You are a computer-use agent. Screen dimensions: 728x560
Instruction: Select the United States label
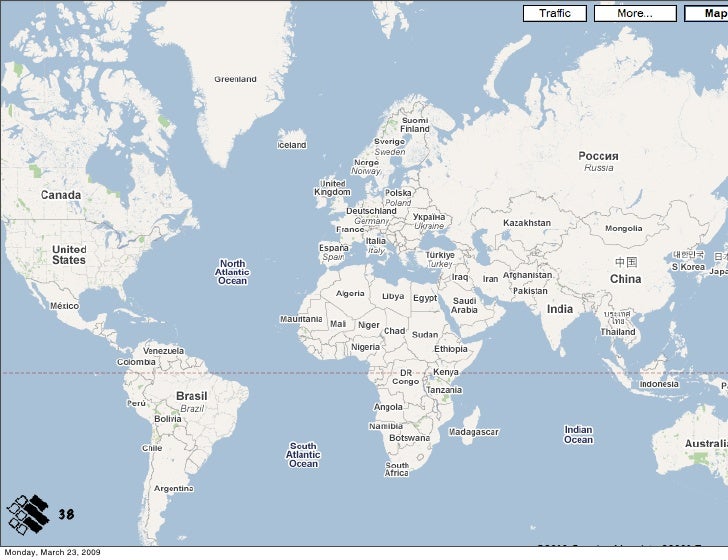69,255
